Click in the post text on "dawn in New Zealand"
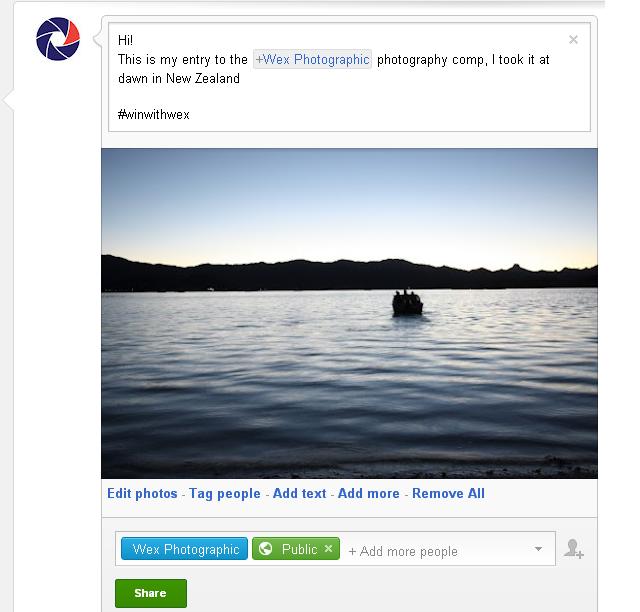The height and width of the screenshot is (612, 640). pyautogui.click(x=179, y=78)
